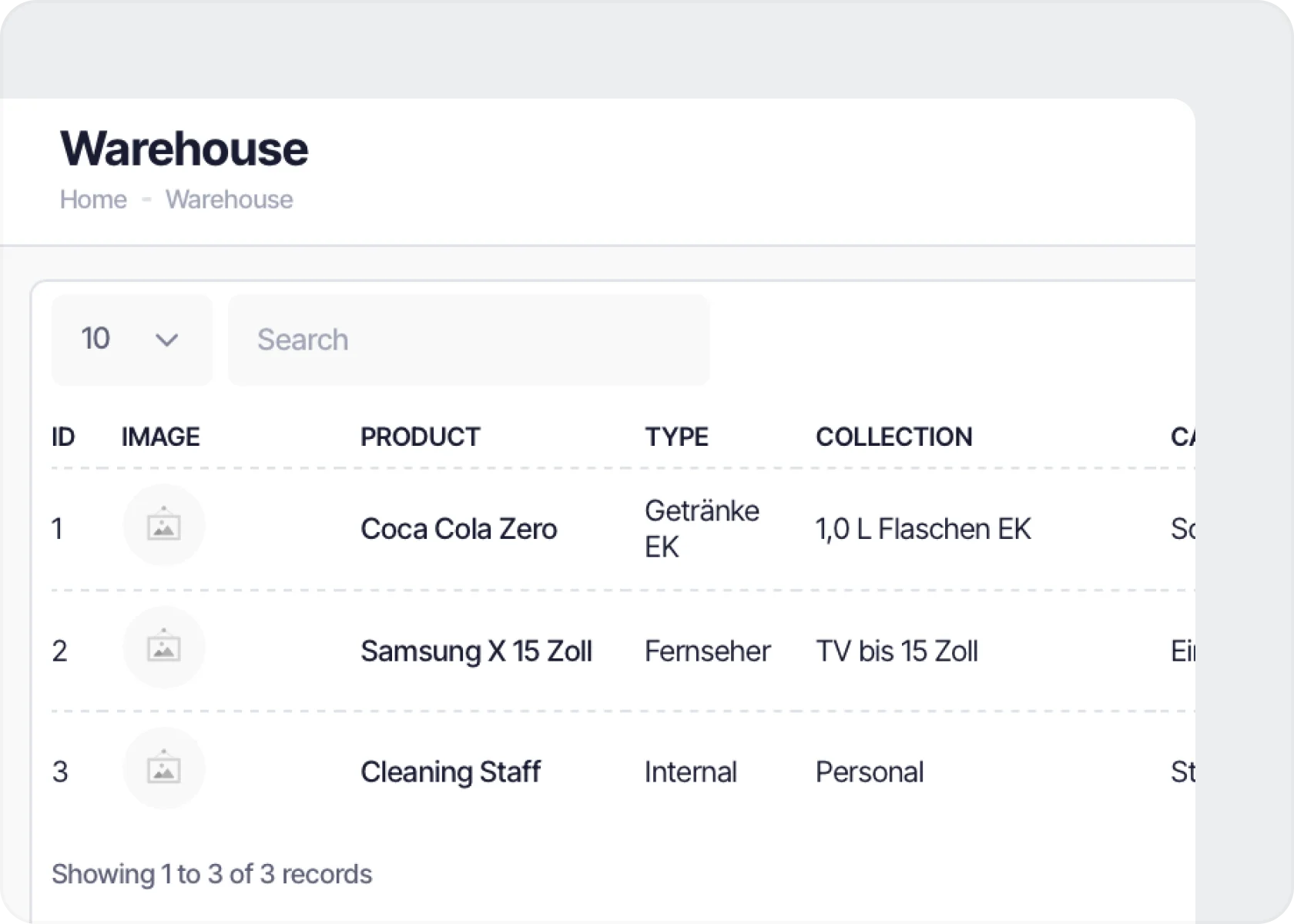Open the Coca Cola Zero product
The image size is (1294, 924).
[x=458, y=529]
